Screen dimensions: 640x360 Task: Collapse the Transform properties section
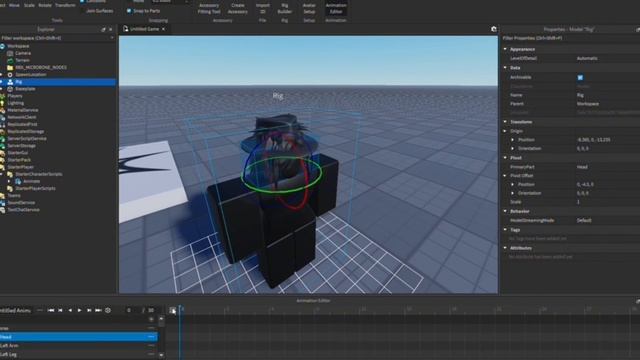click(x=505, y=122)
